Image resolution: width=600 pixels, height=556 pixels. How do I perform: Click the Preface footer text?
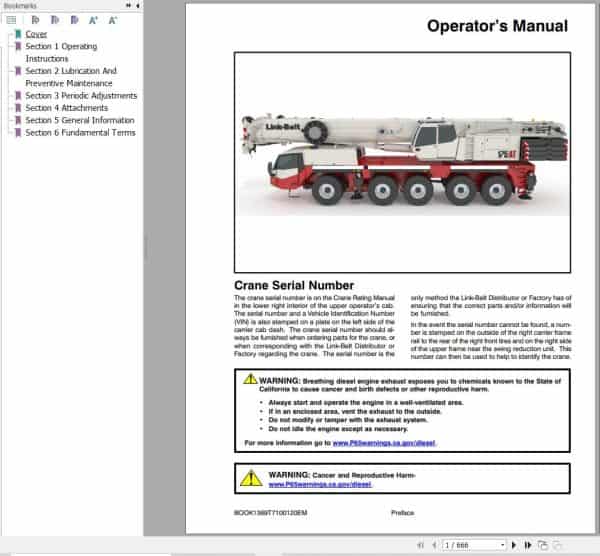(403, 513)
